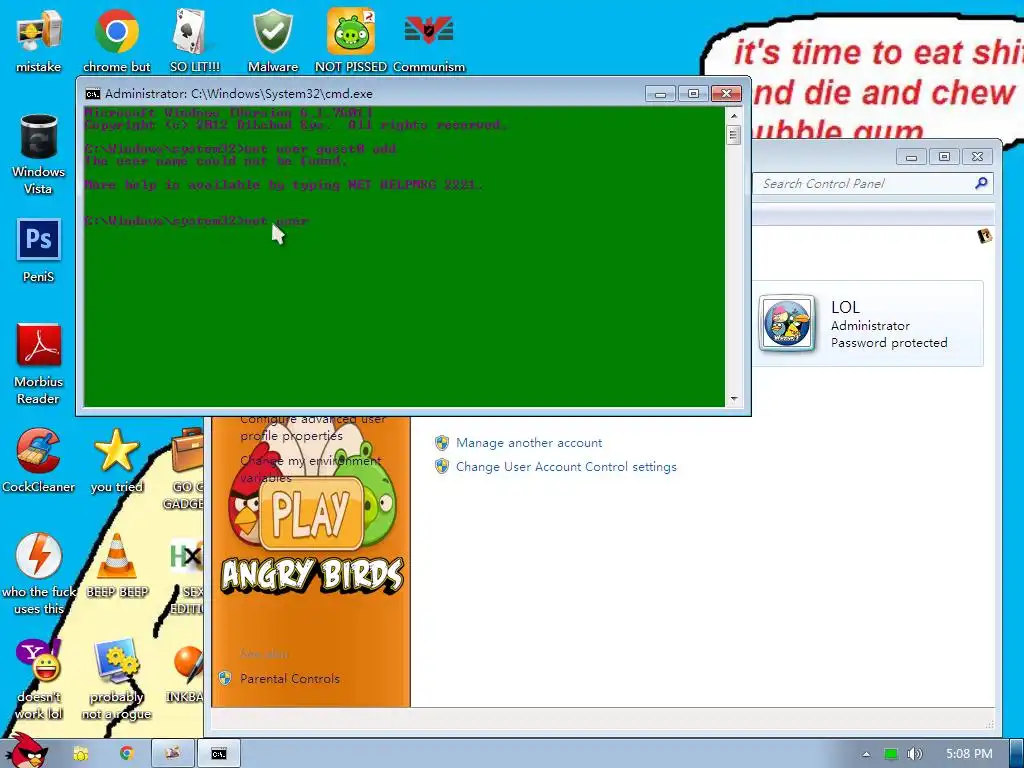
Task: Open the "chrome but" desktop shortcut
Action: (x=116, y=40)
